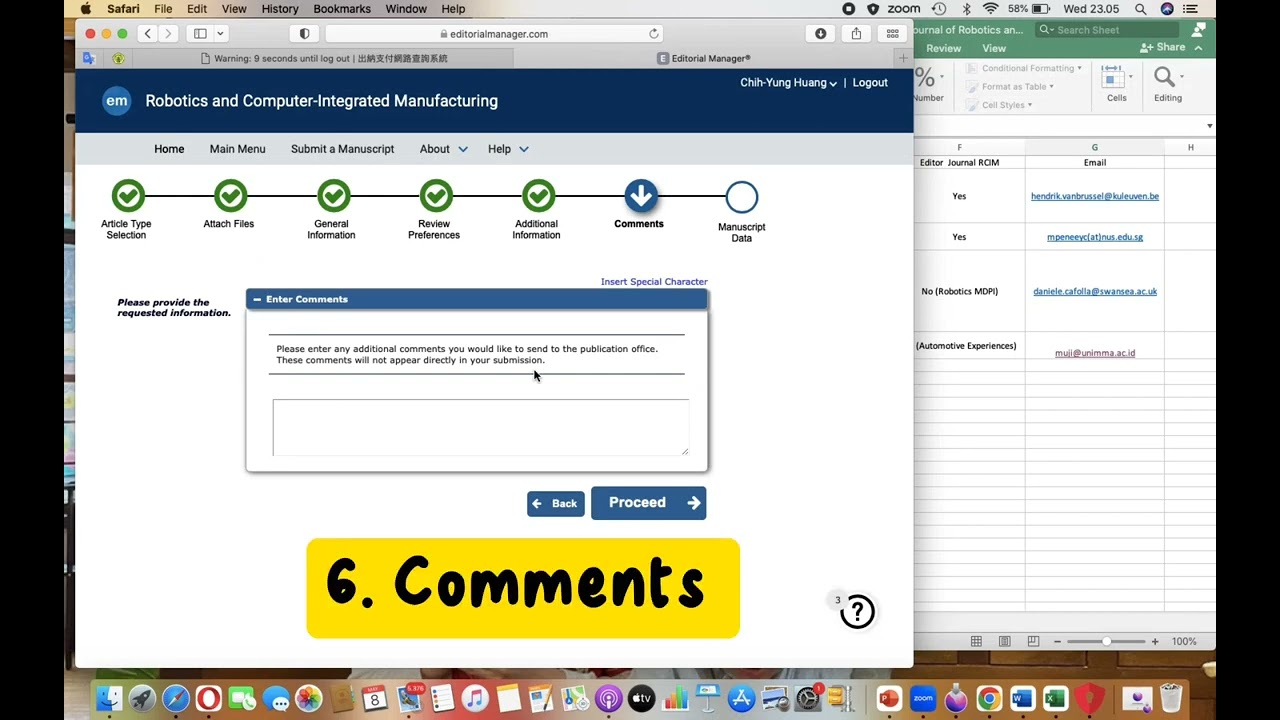Click the Wi-Fi status icon
Image resolution: width=1280 pixels, height=720 pixels.
coord(990,9)
